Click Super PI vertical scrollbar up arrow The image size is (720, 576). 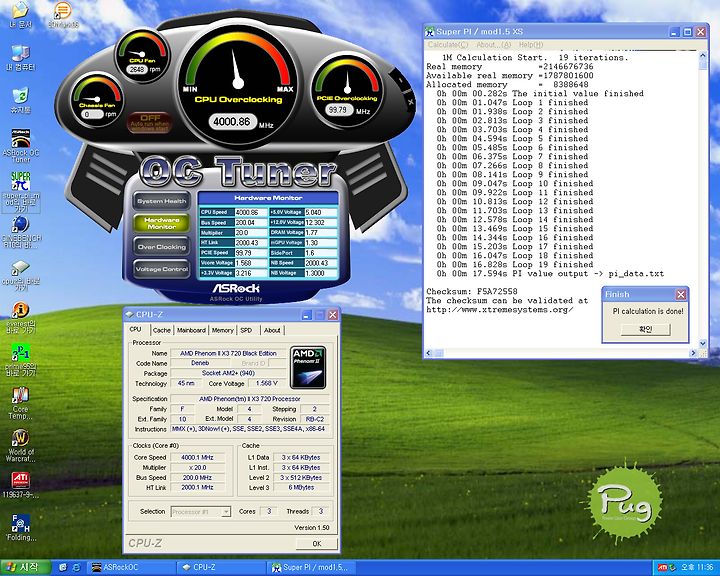[x=703, y=56]
